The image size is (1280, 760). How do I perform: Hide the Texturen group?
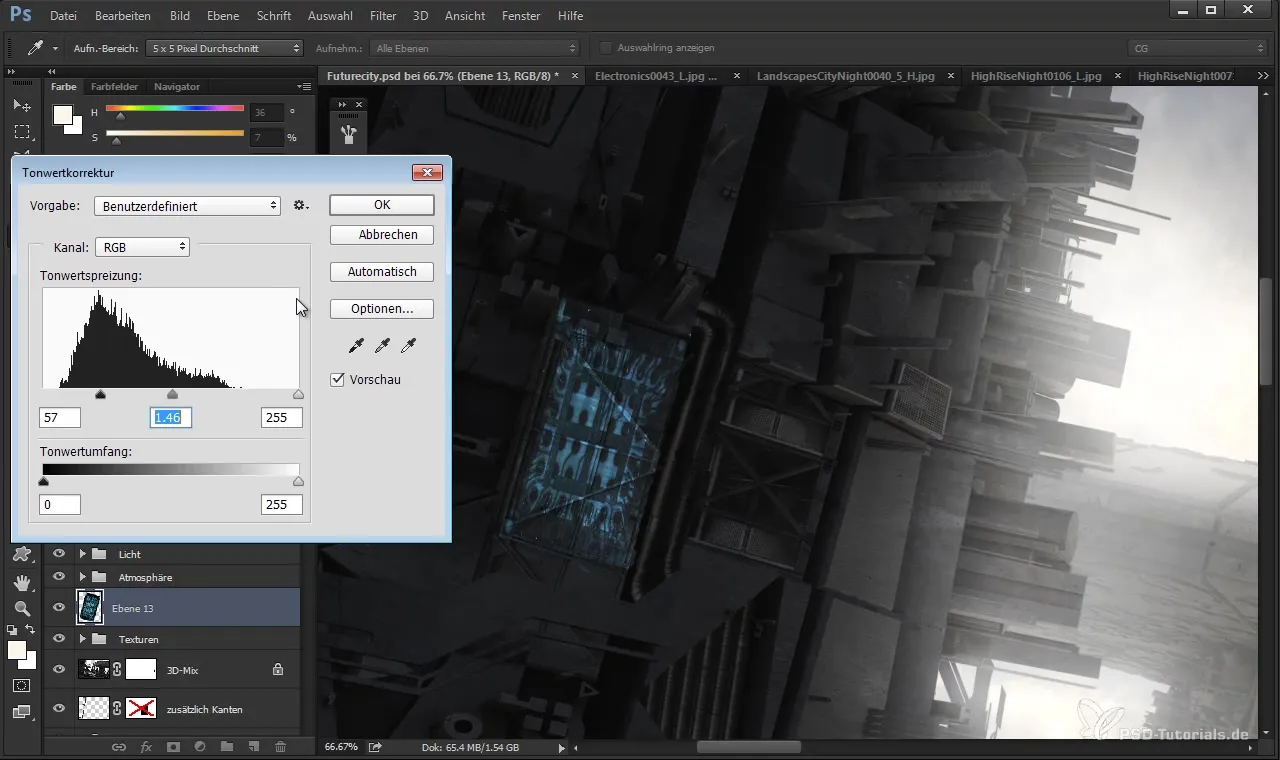pyautogui.click(x=59, y=638)
